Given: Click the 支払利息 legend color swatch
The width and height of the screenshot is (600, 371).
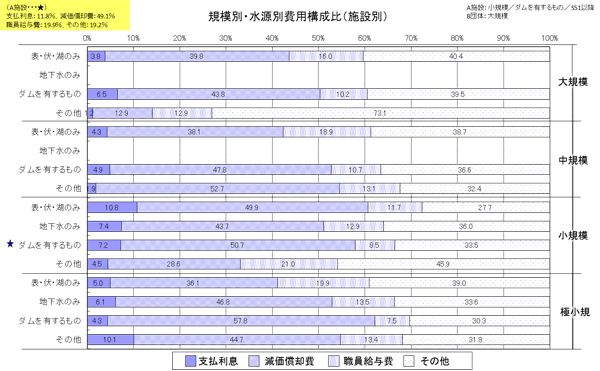Looking at the screenshot, I should tap(190, 361).
